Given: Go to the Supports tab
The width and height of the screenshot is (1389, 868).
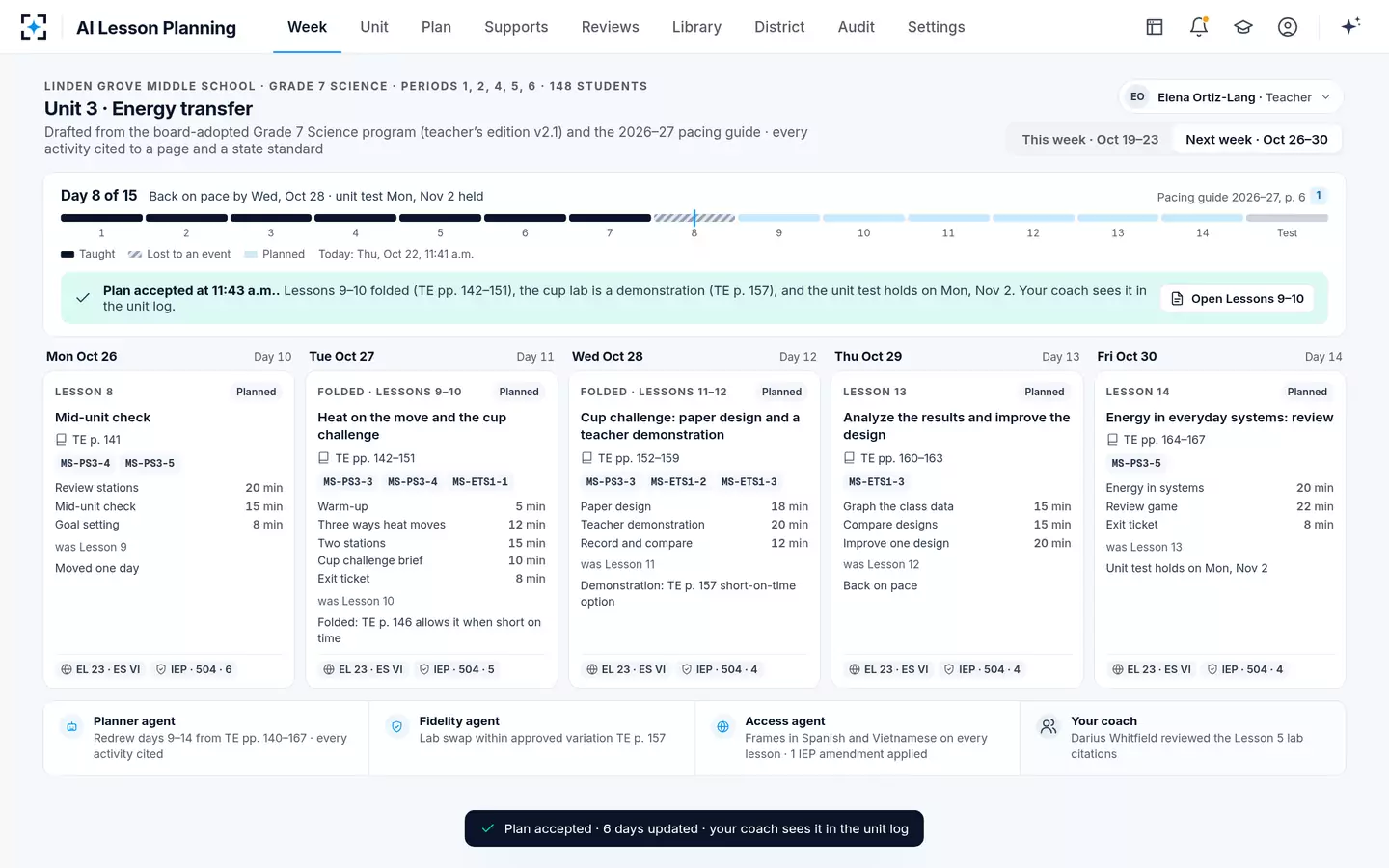Looking at the screenshot, I should pos(516,27).
